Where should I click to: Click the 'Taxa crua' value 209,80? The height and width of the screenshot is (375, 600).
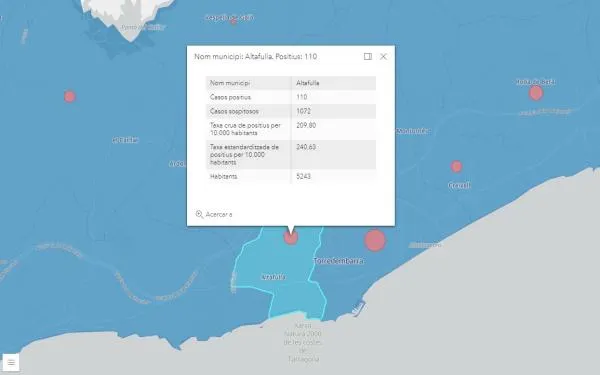306,126
